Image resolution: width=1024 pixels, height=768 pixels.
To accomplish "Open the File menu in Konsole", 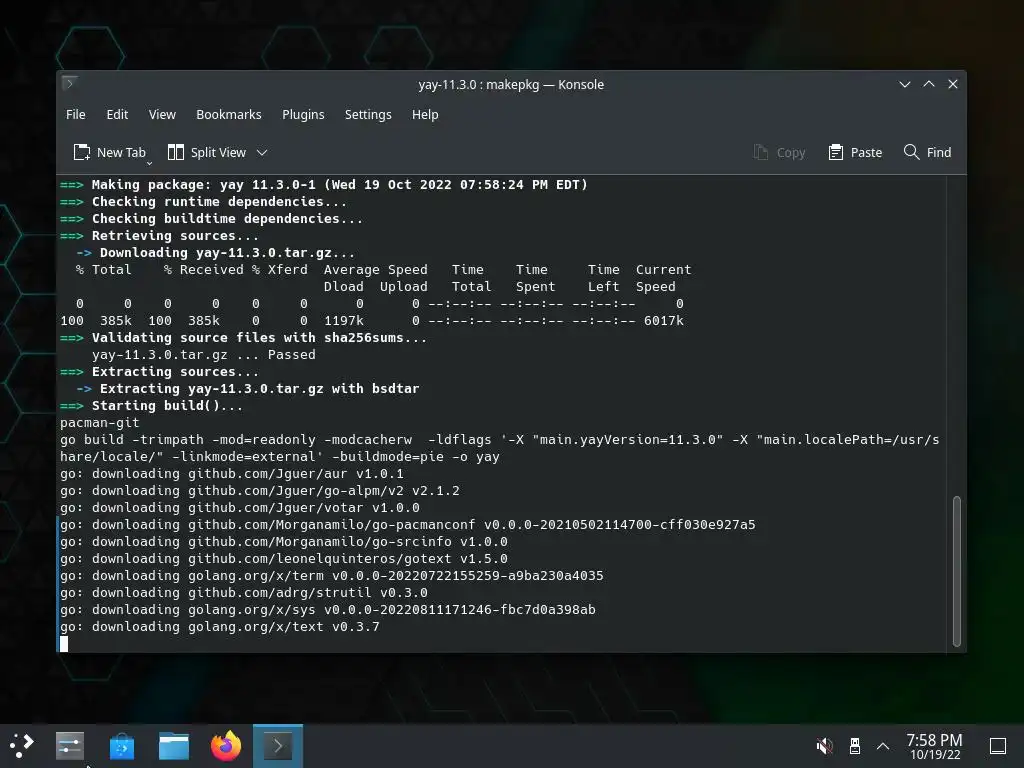I will pos(76,114).
